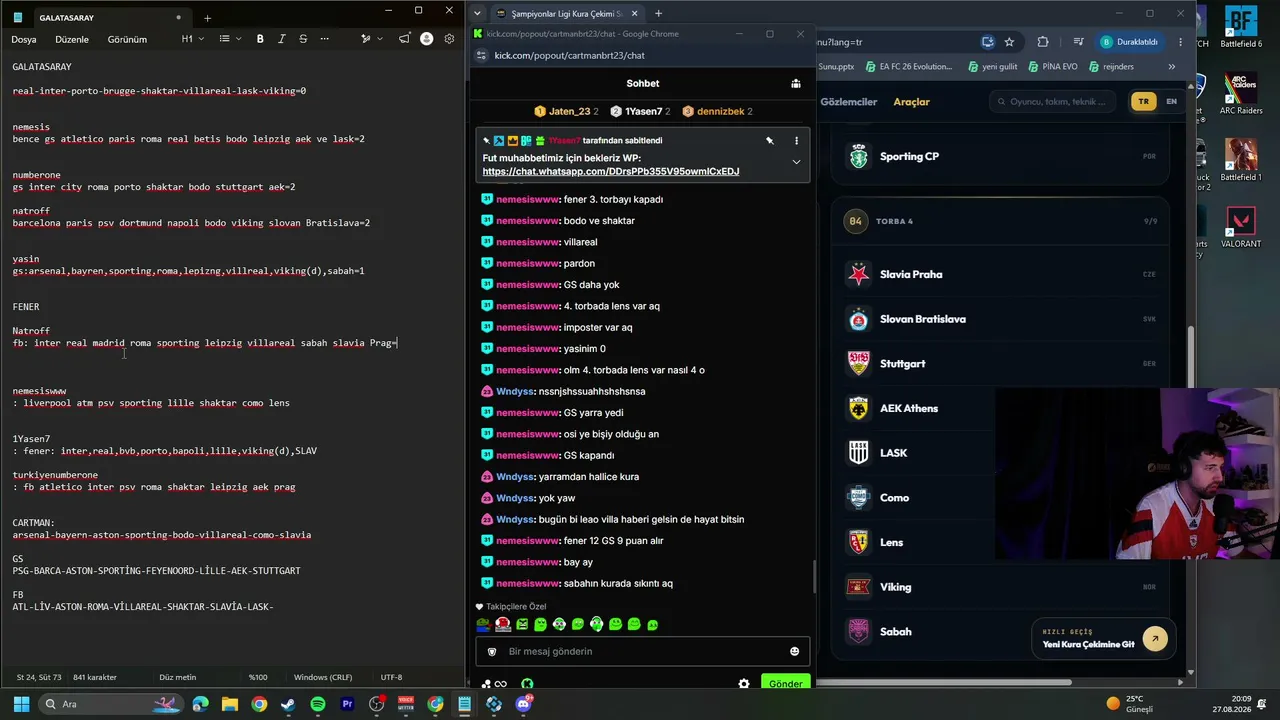Viewport: 1280px width, 720px height.
Task: Bookmark this page with the star icon
Action: (1010, 42)
